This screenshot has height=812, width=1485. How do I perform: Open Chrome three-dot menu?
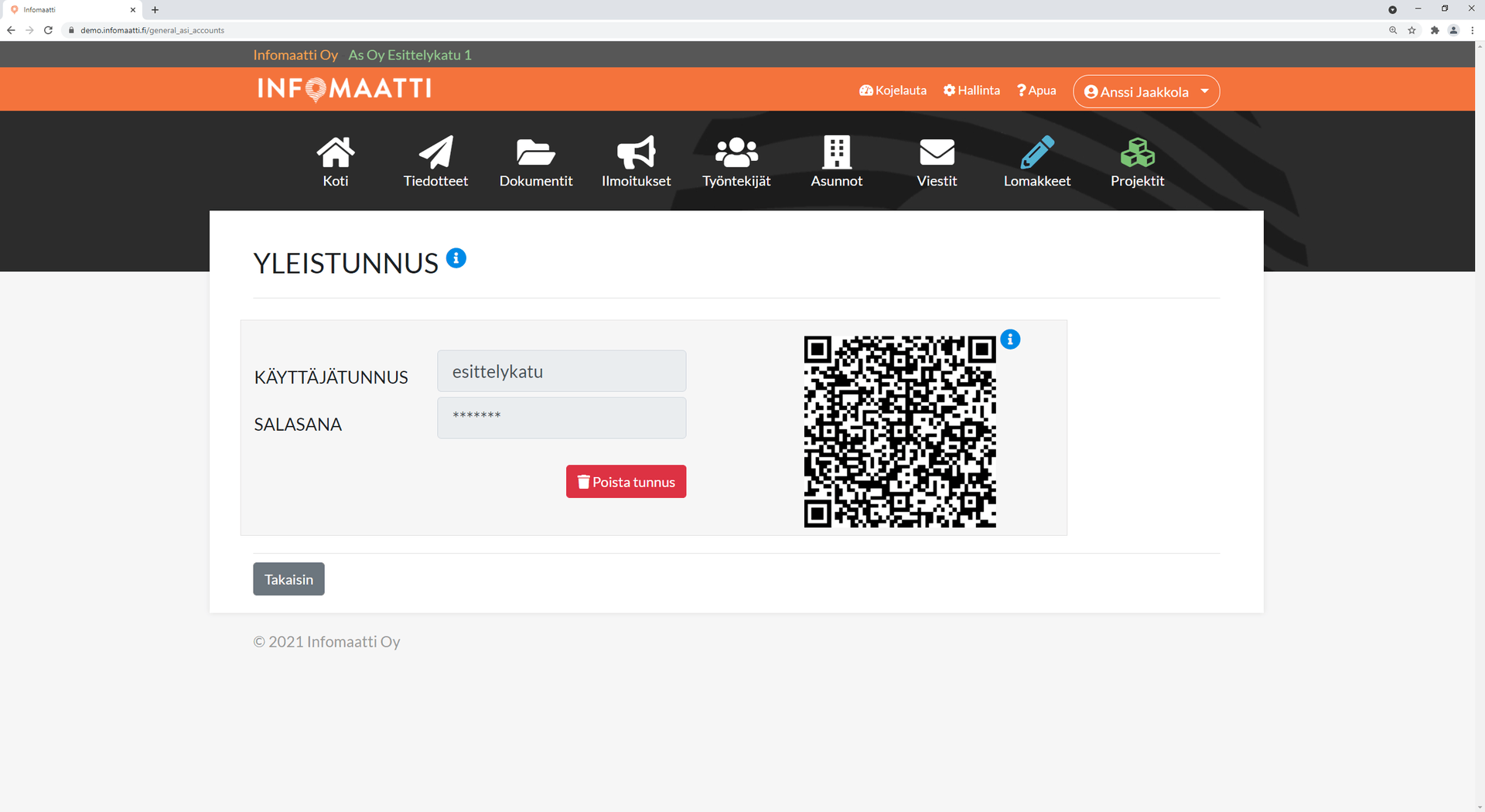[x=1472, y=30]
